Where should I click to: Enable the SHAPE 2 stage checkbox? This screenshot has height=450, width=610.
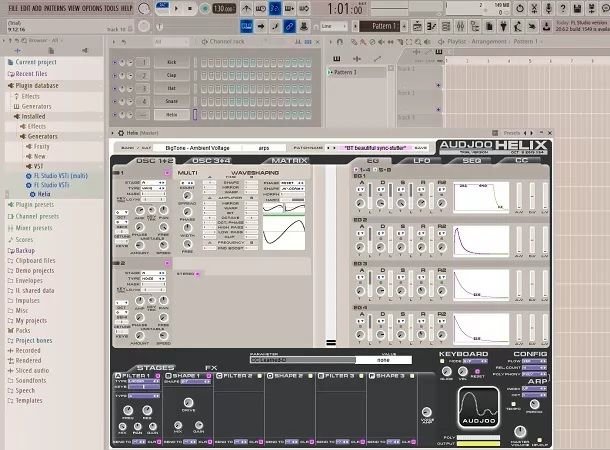pos(310,376)
